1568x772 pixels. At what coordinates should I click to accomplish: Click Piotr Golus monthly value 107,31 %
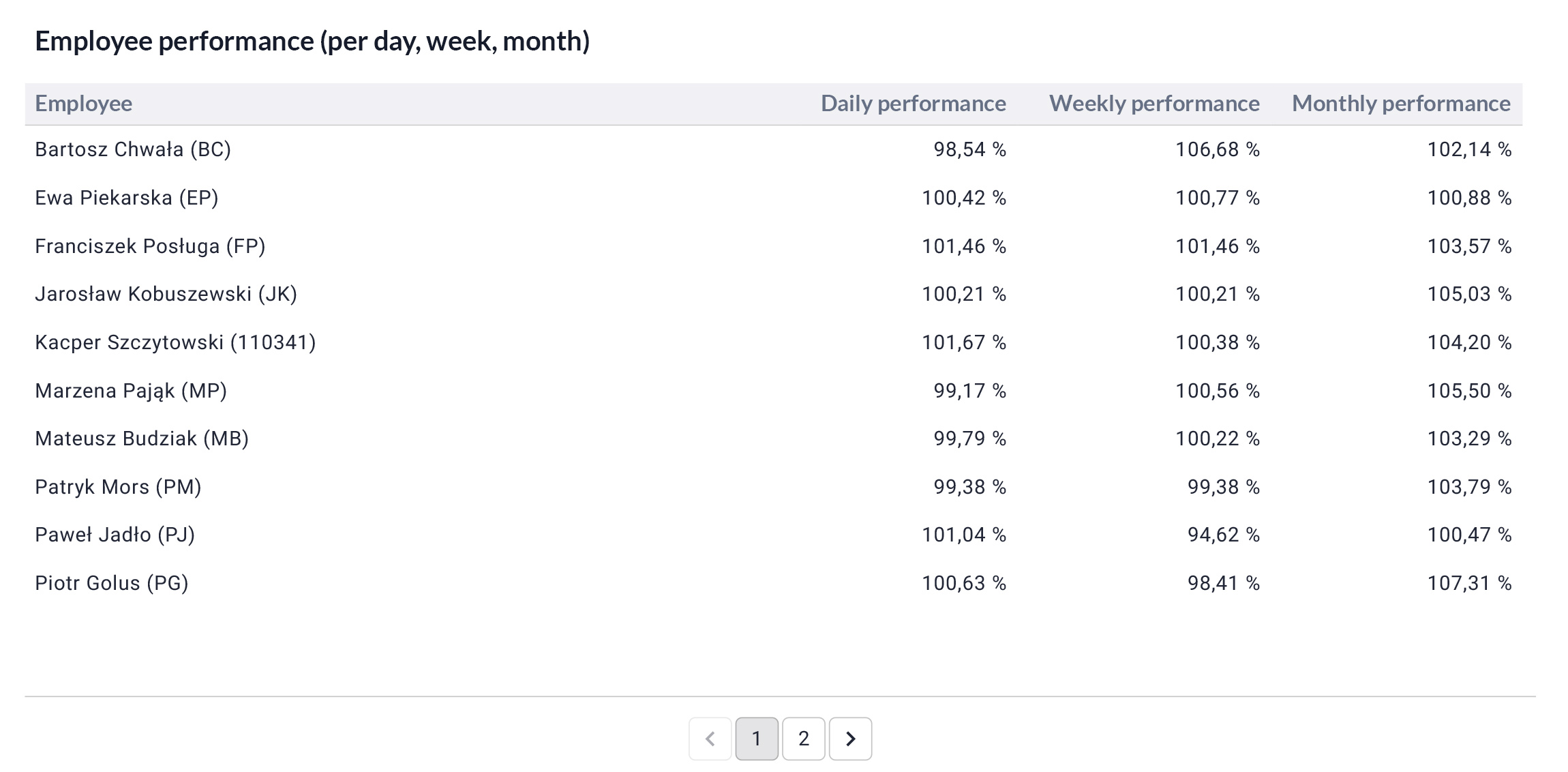pos(1470,583)
